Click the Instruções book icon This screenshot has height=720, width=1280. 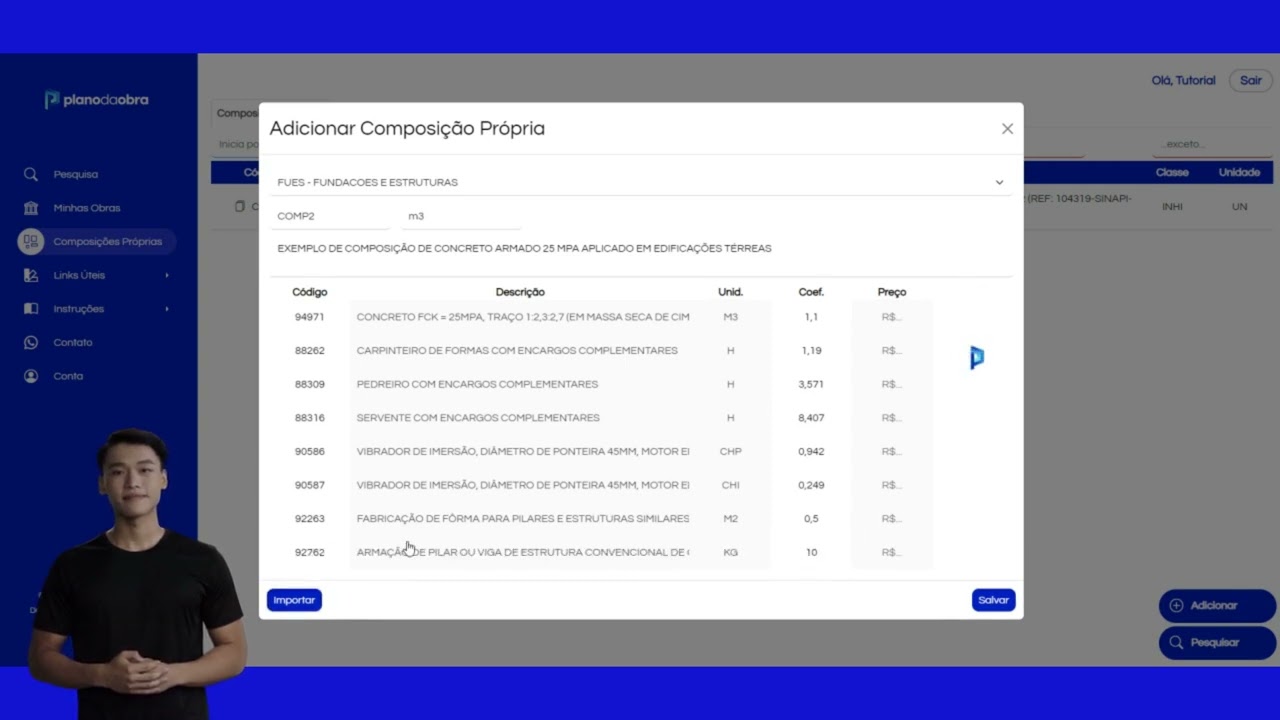pyautogui.click(x=31, y=309)
